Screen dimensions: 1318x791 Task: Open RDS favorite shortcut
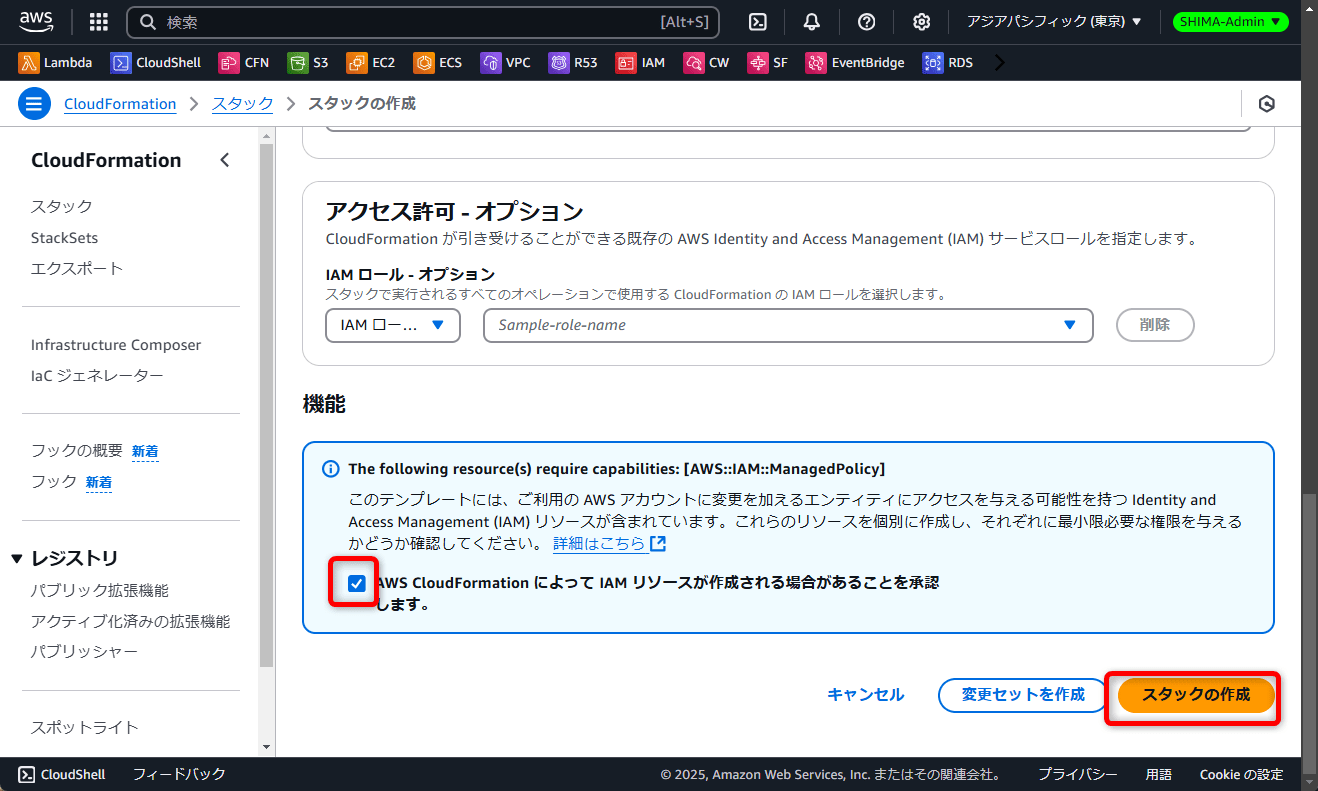[947, 62]
